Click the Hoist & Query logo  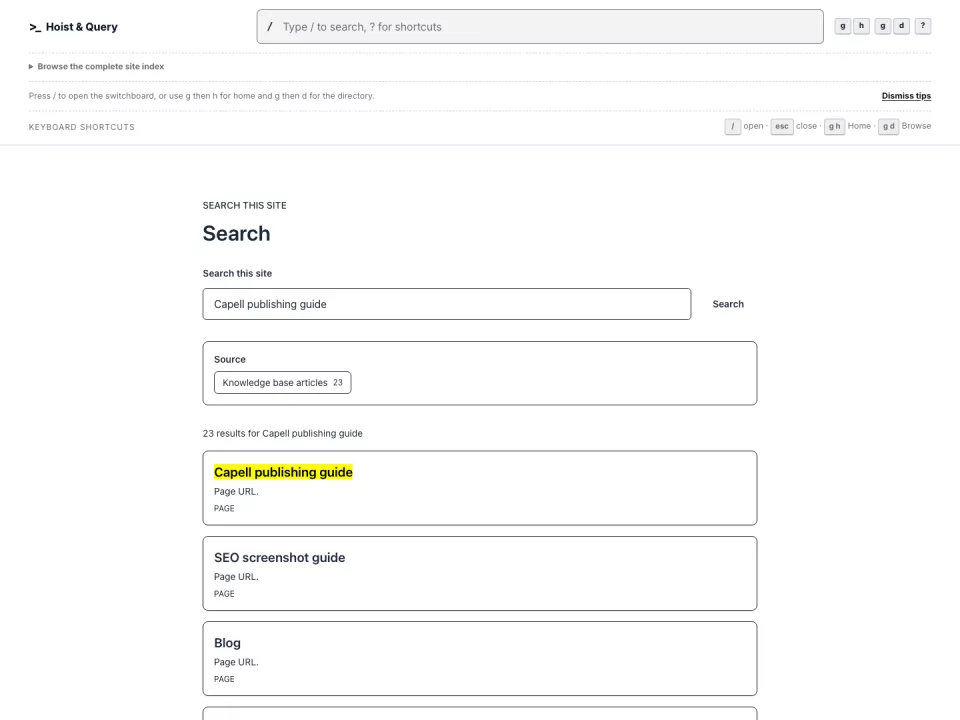coord(73,27)
